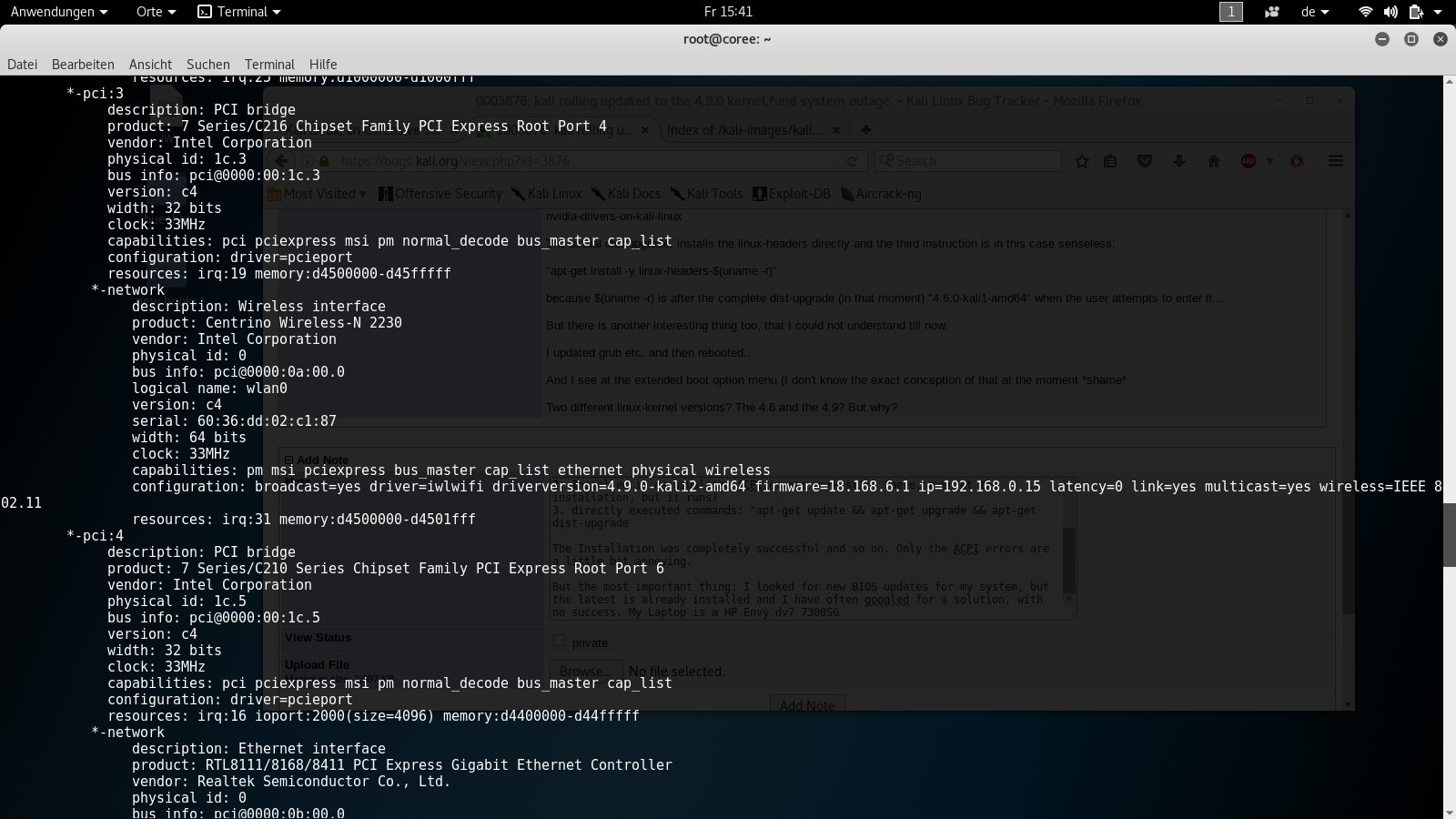Expand the Anwendungen applications menu
Screen dimensions: 1456x819
(x=59, y=12)
